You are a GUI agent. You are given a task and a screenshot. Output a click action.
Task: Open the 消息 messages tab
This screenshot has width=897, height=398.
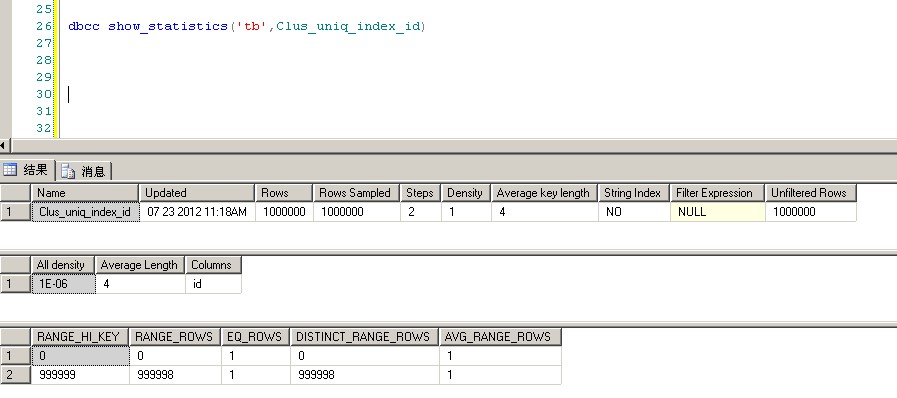pyautogui.click(x=84, y=171)
